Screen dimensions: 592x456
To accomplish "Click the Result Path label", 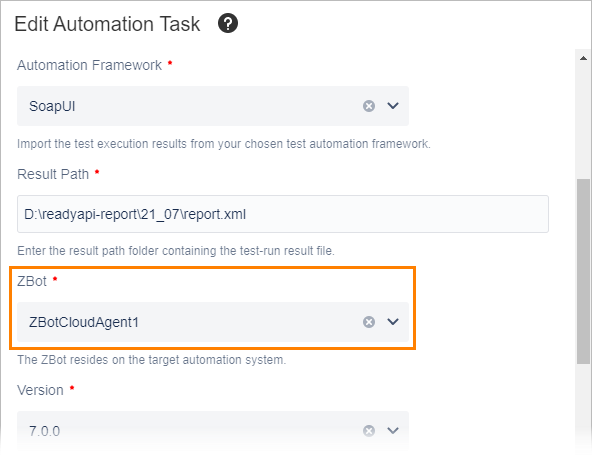I will coord(53,174).
